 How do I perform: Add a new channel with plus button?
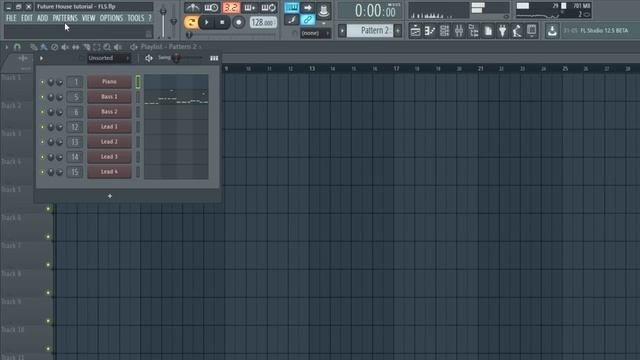click(x=110, y=196)
